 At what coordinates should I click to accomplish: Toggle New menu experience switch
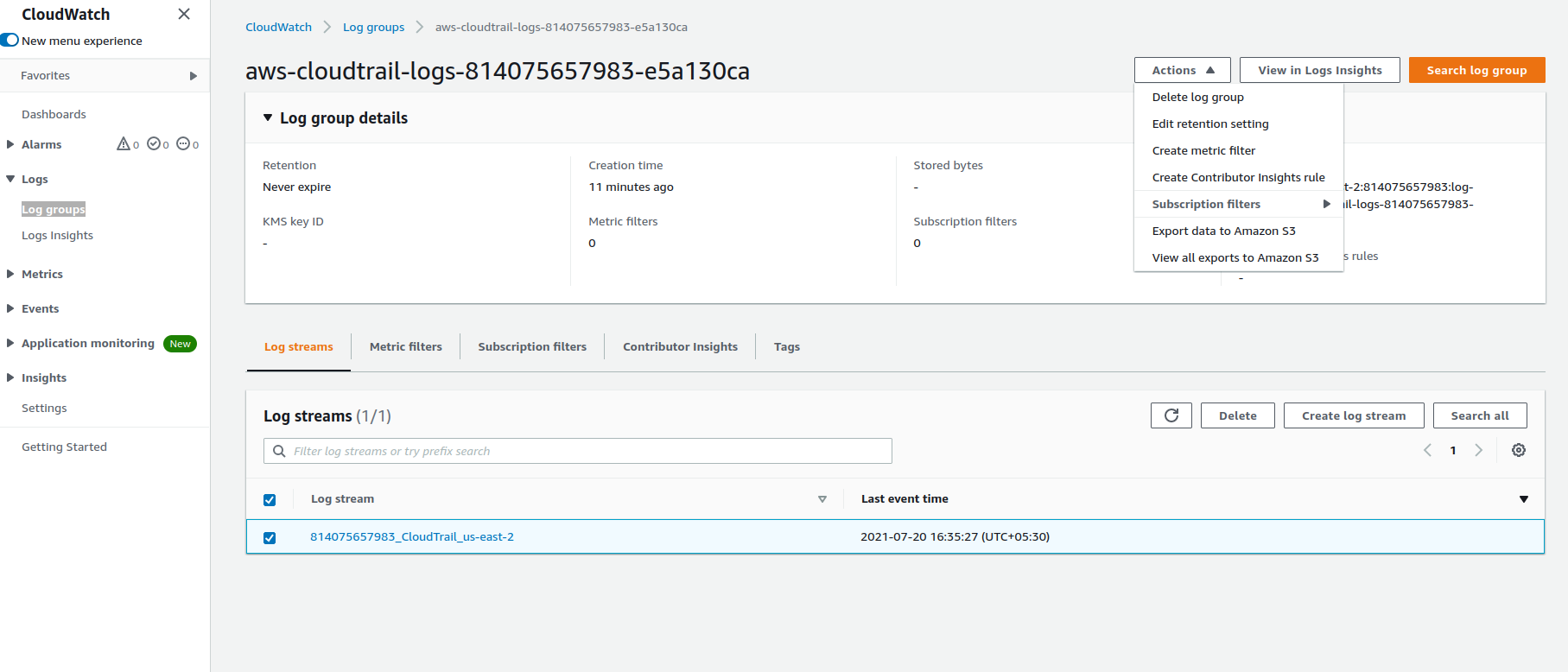pyautogui.click(x=10, y=41)
